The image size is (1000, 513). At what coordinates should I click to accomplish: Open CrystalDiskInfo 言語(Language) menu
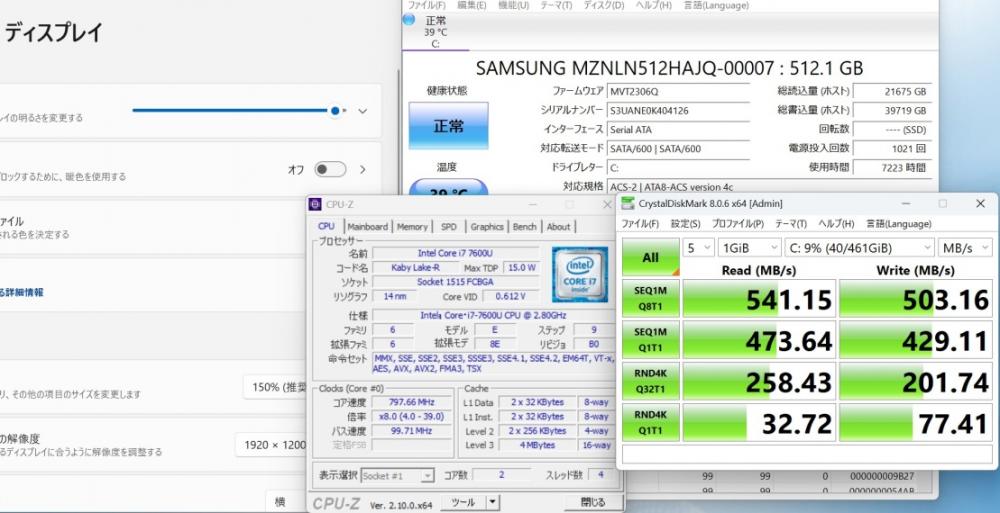716,5
